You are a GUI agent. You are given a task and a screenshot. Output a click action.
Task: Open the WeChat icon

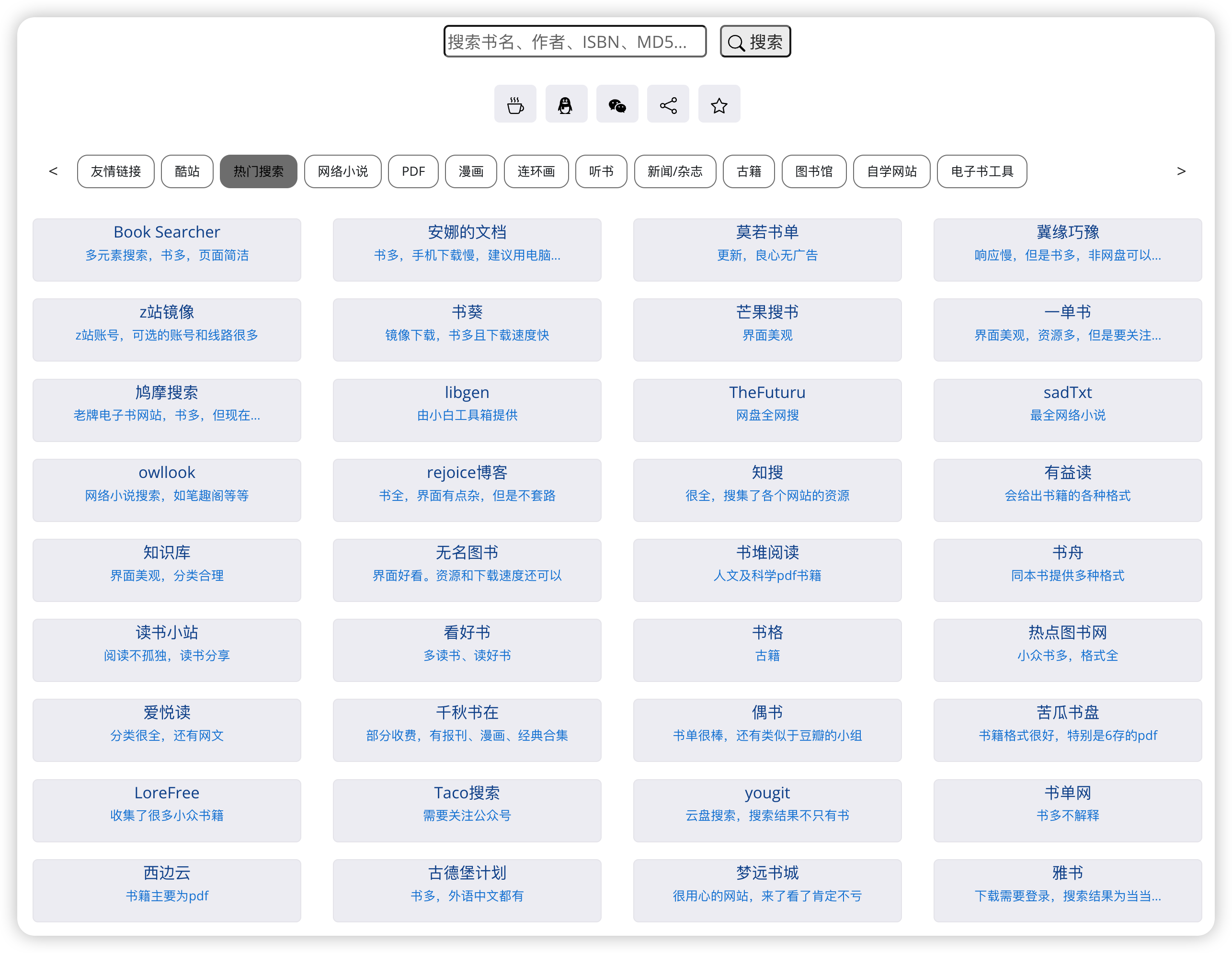(617, 104)
